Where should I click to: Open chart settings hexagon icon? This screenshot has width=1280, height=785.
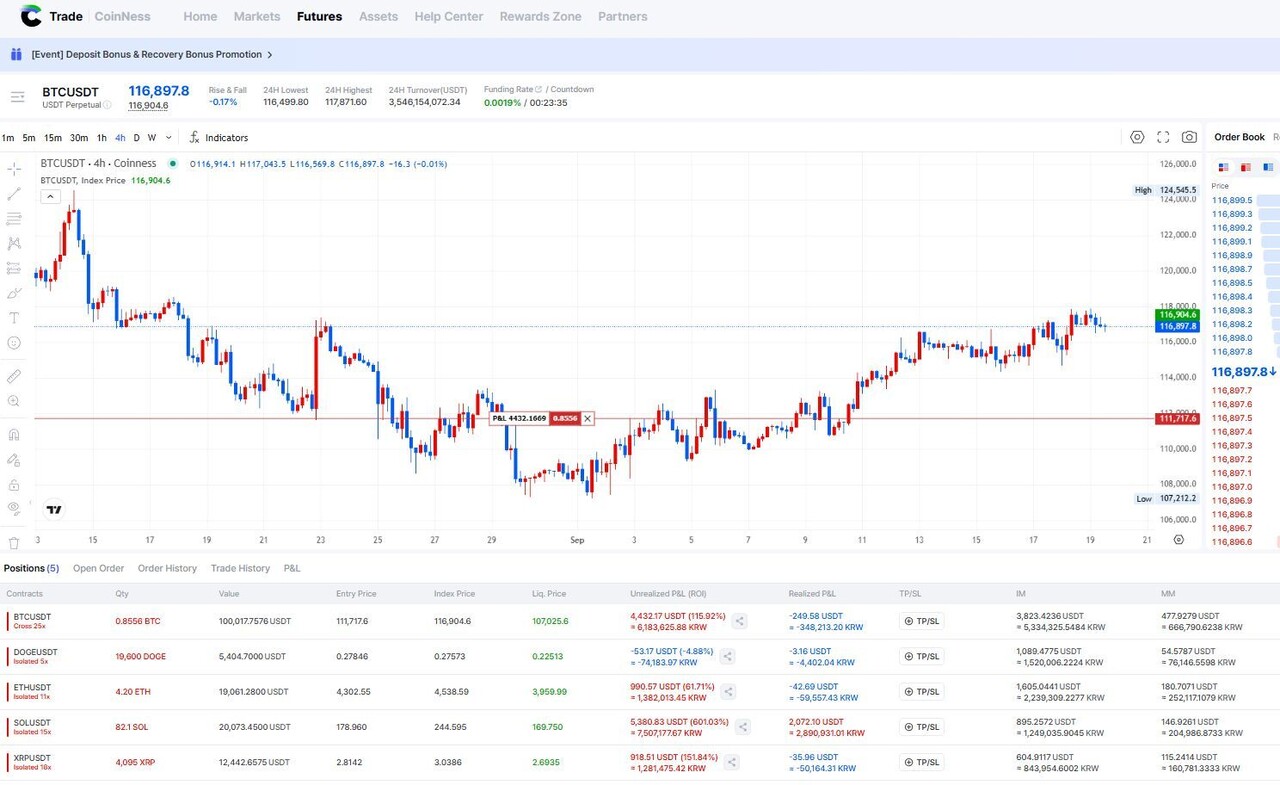[1137, 137]
